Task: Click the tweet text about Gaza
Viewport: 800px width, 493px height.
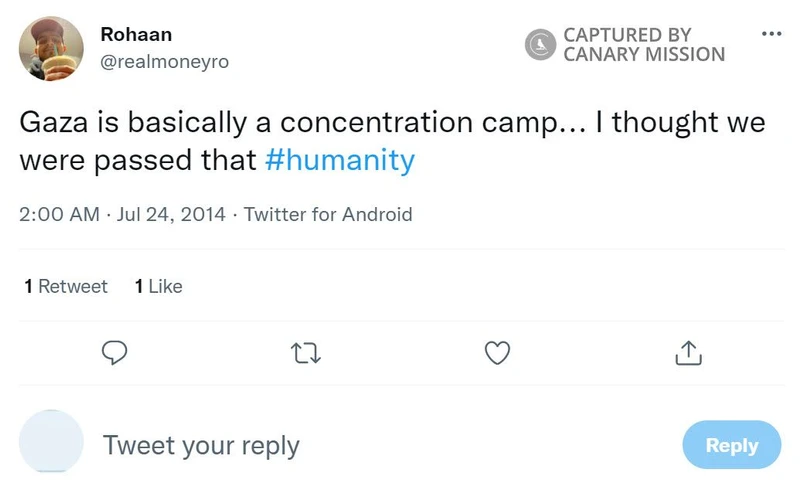Action: coord(392,141)
